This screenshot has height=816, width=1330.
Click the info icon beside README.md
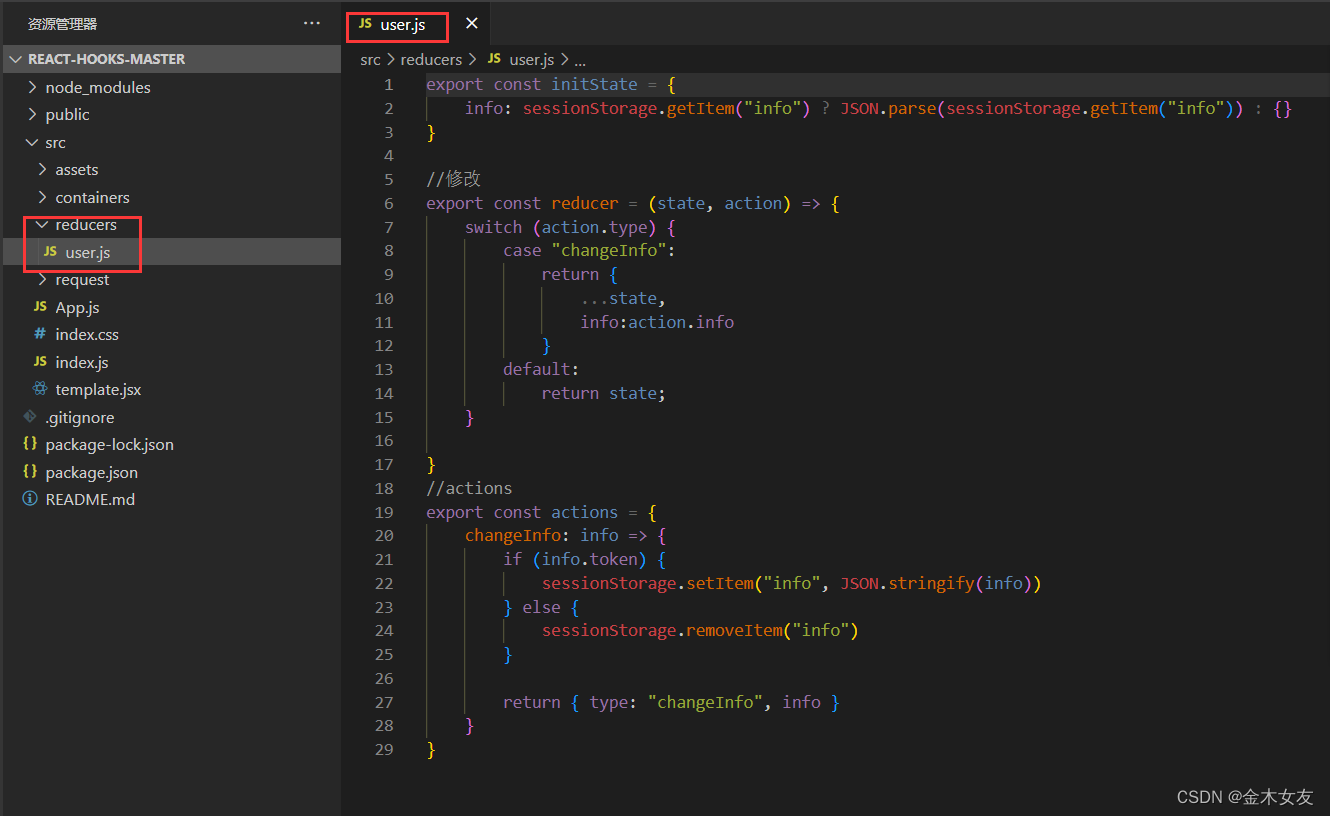30,499
